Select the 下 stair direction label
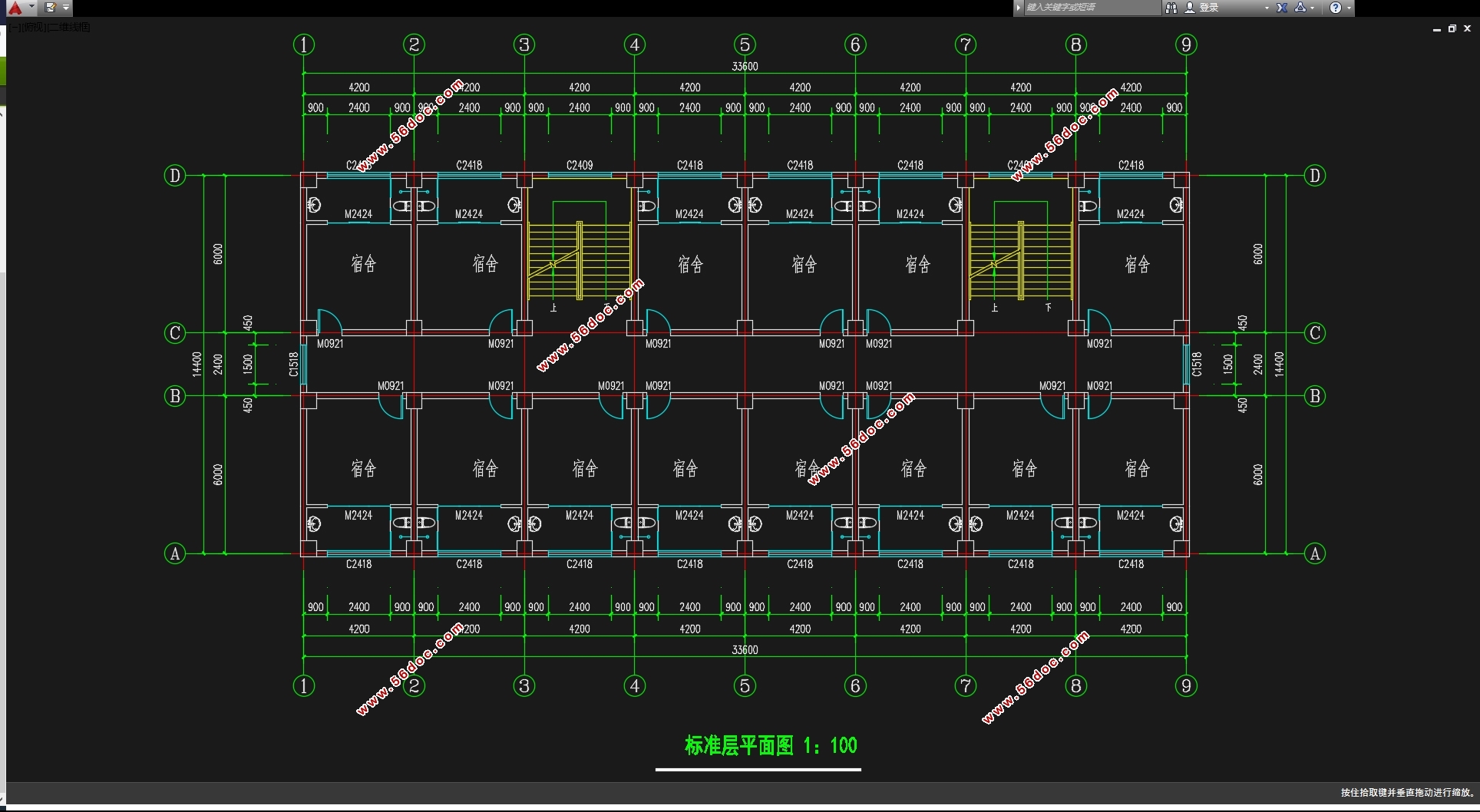1480x812 pixels. tap(1049, 307)
